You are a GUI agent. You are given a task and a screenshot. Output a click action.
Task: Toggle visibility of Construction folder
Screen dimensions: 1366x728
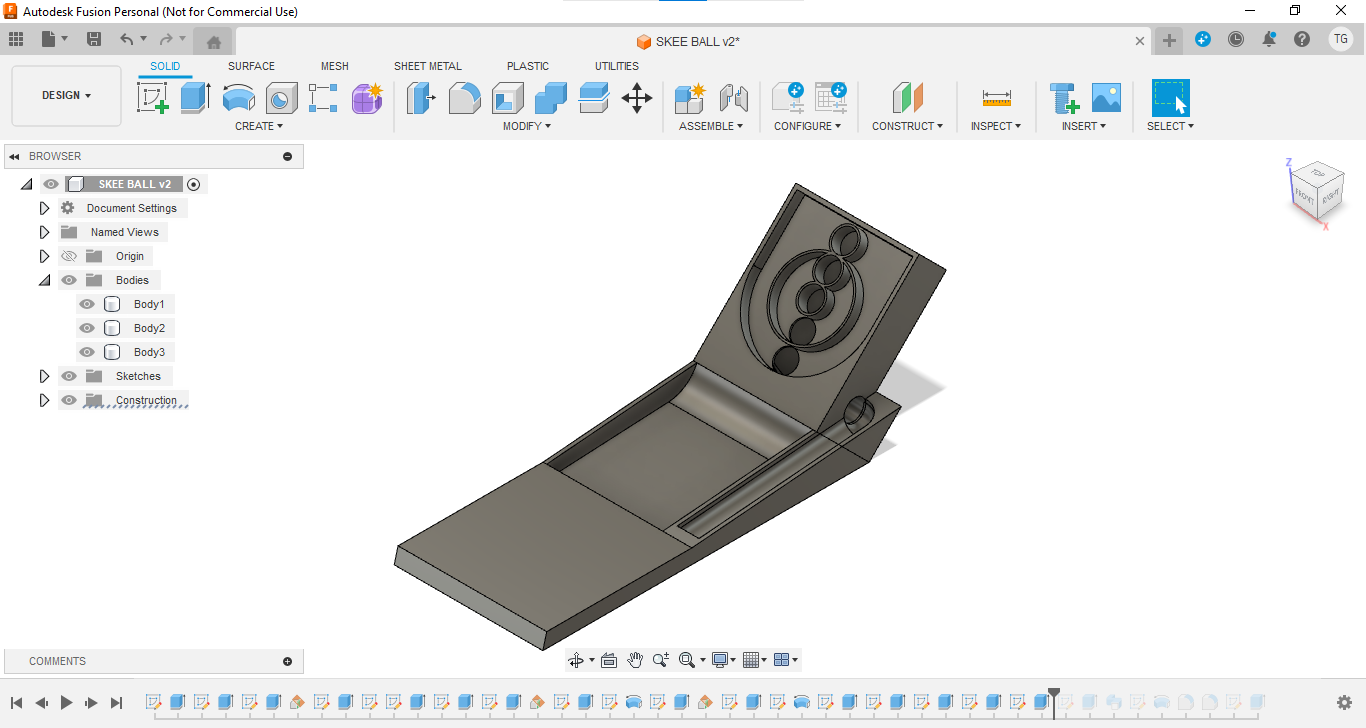click(x=69, y=400)
